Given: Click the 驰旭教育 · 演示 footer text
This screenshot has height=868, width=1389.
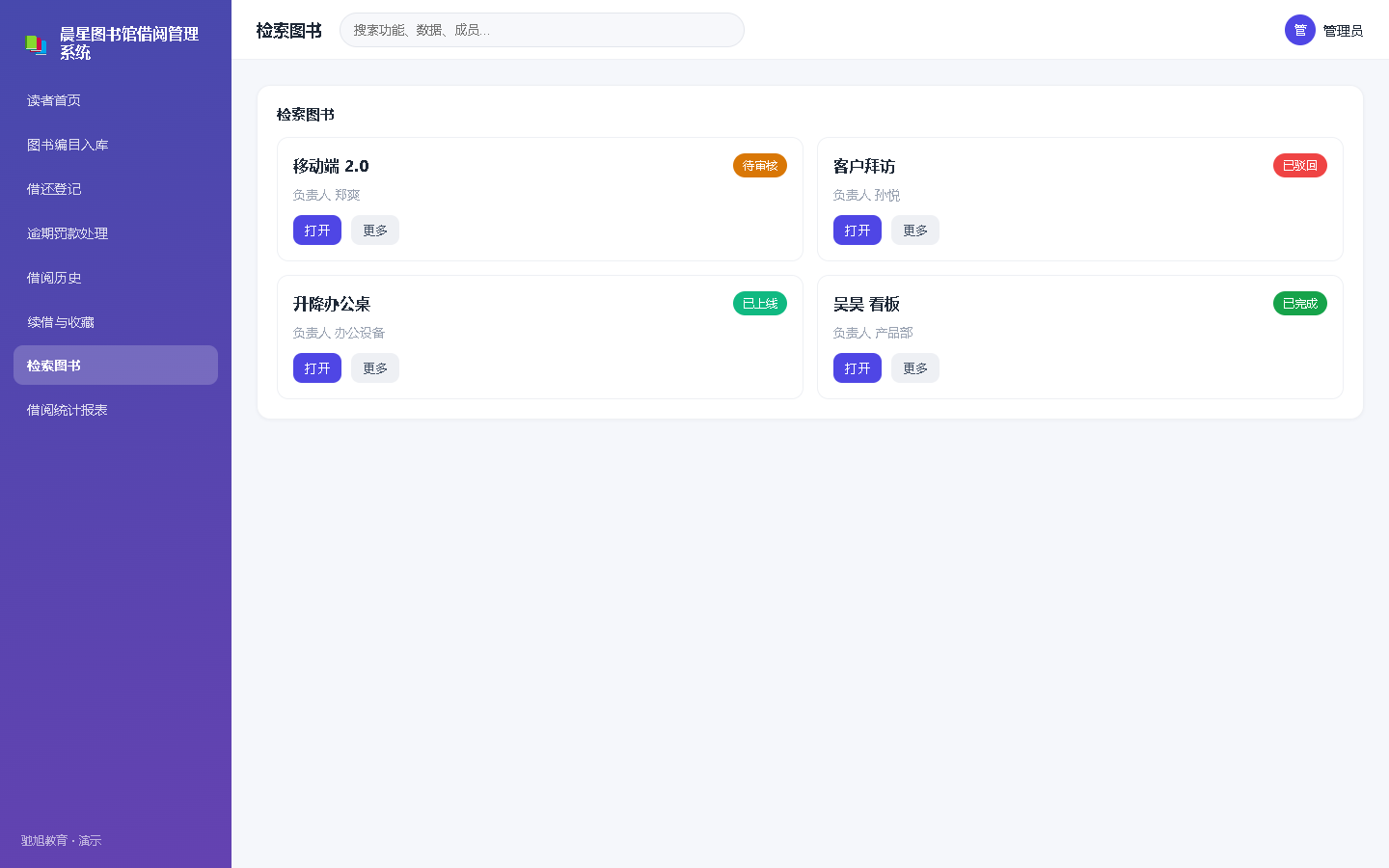Looking at the screenshot, I should coord(61,841).
